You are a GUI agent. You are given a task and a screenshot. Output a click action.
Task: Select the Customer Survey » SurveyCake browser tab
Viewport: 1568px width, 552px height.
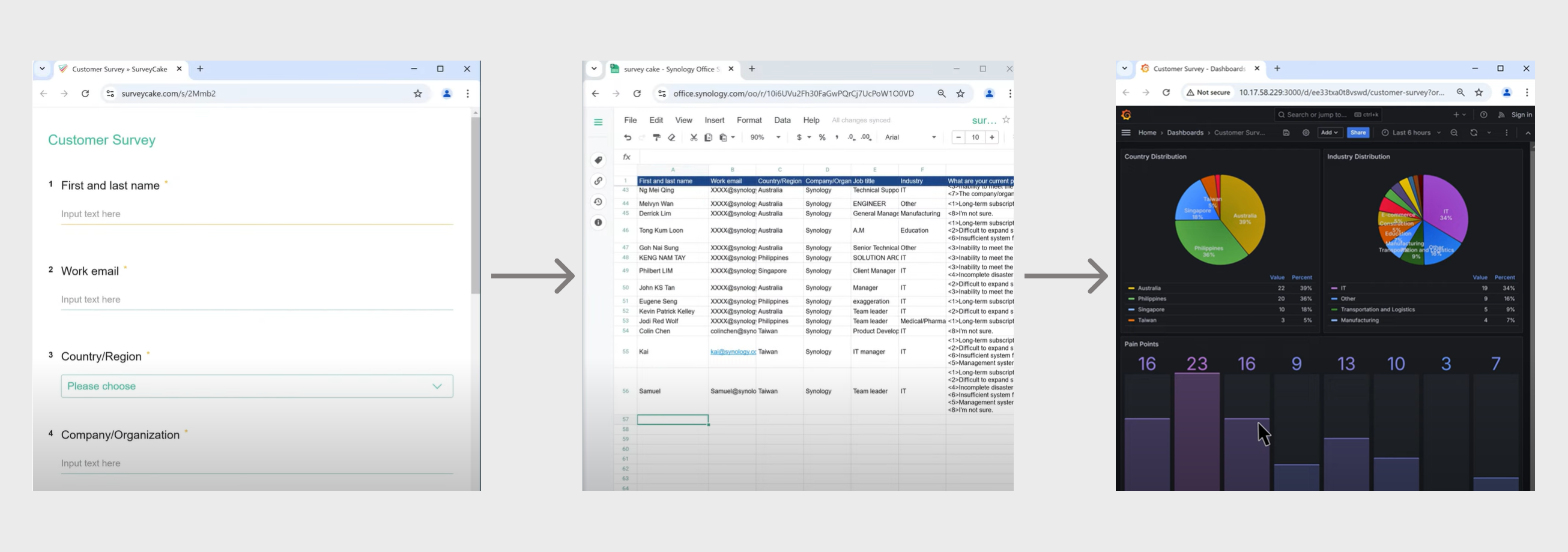click(121, 70)
